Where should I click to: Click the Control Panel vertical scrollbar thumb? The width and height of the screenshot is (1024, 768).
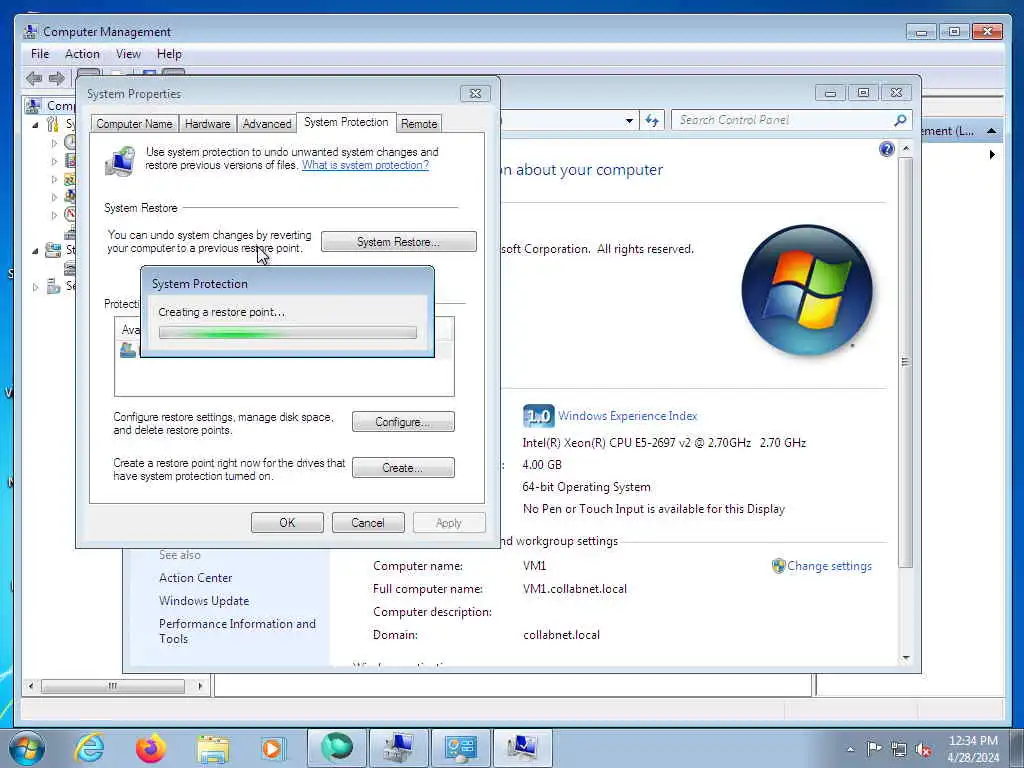point(905,362)
